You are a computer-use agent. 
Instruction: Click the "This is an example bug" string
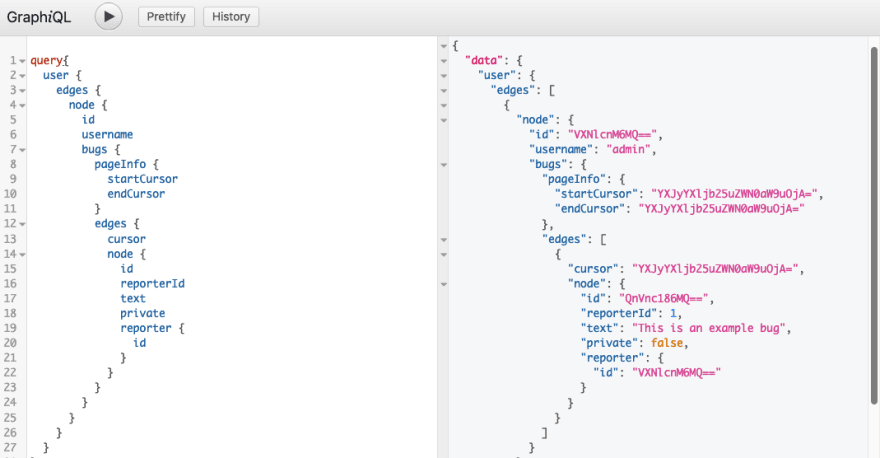(x=709, y=328)
